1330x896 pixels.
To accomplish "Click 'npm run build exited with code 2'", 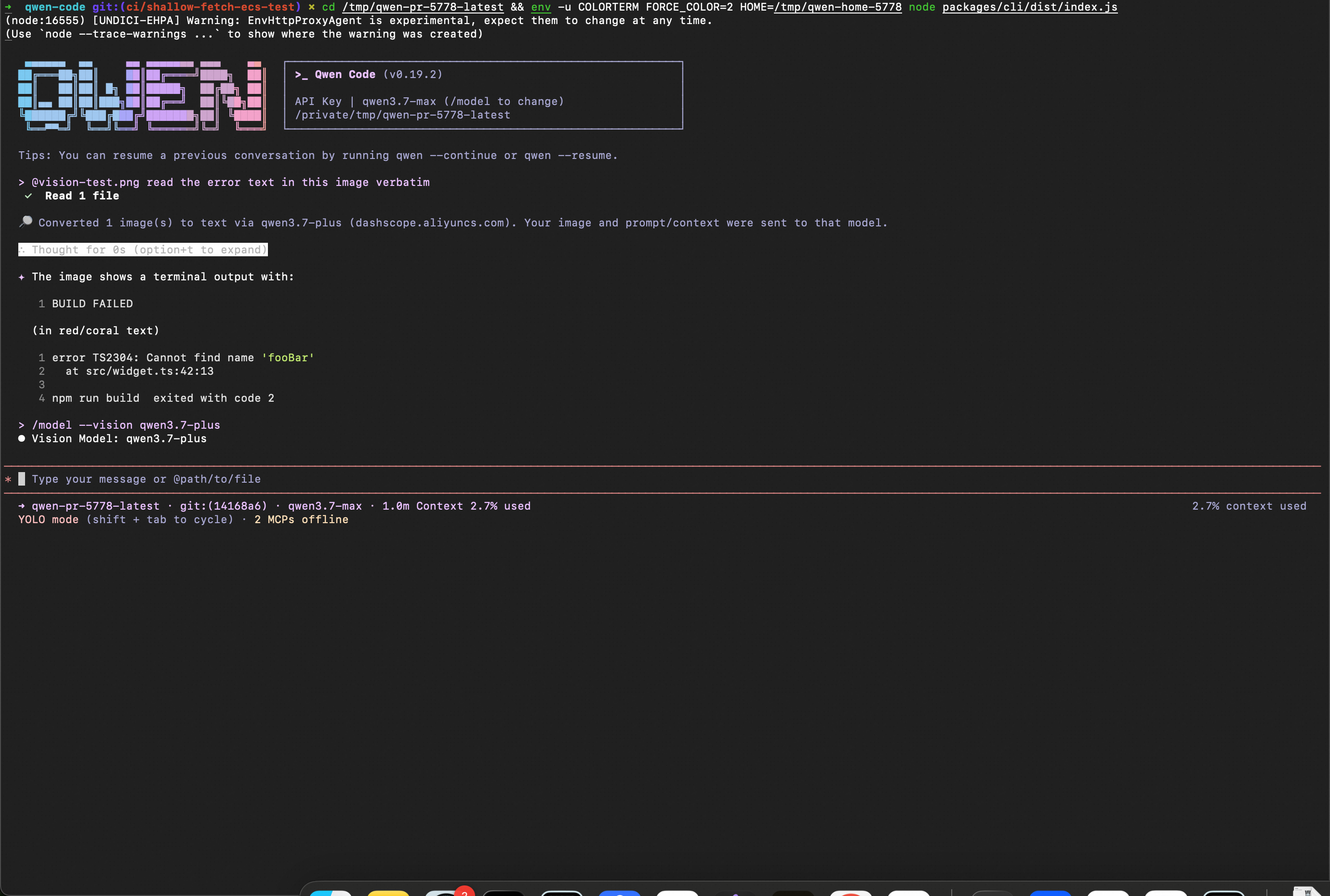I will click(x=163, y=398).
